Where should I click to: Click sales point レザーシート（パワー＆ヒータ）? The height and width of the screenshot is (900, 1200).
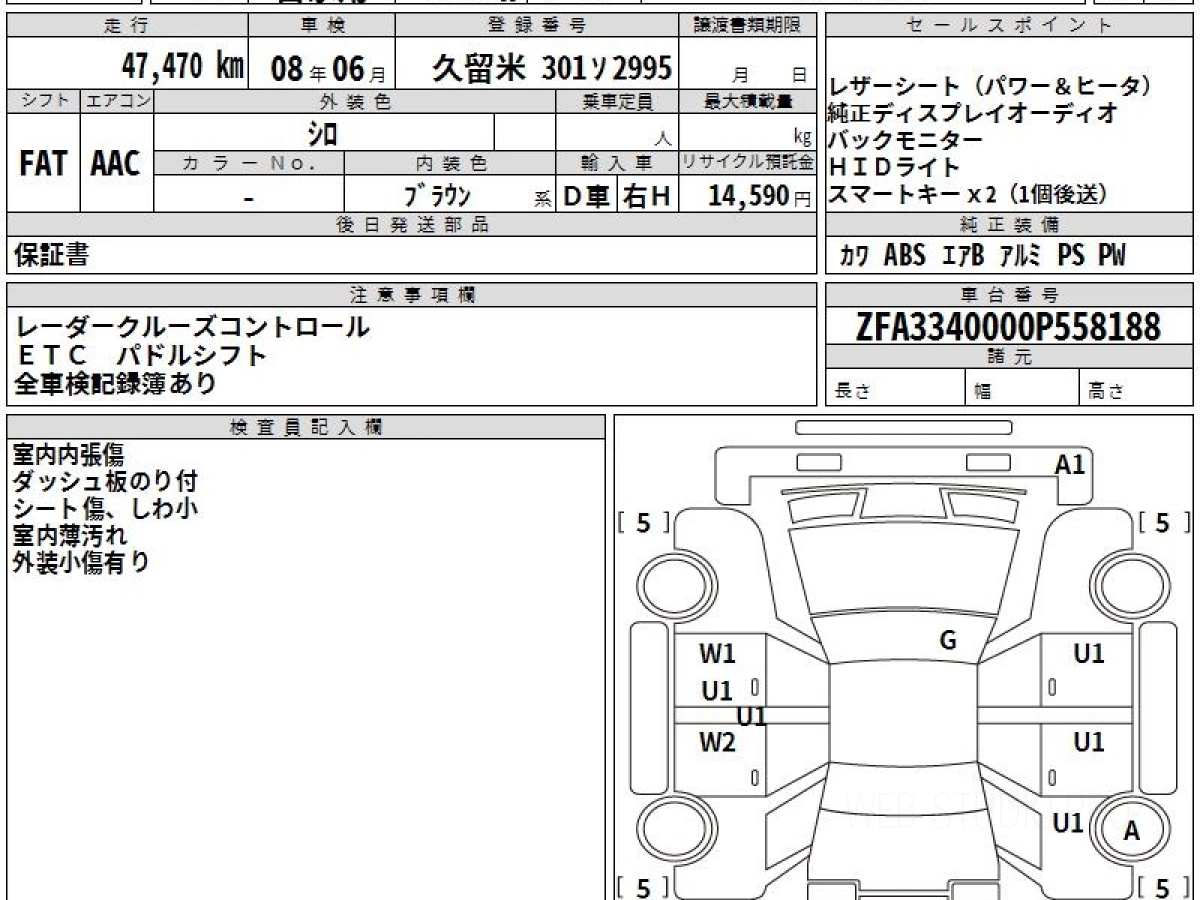991,87
